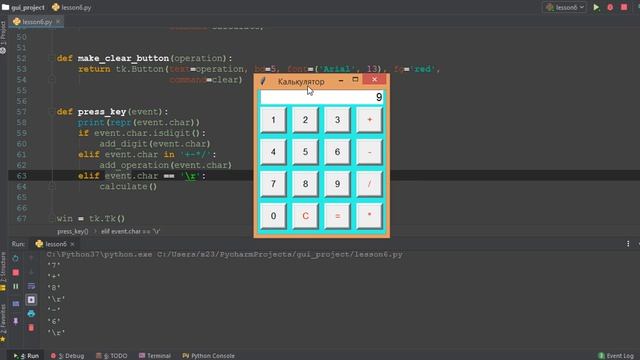640x360 pixels.
Task: Click the up arrow icon in Run panel
Action: (31, 258)
